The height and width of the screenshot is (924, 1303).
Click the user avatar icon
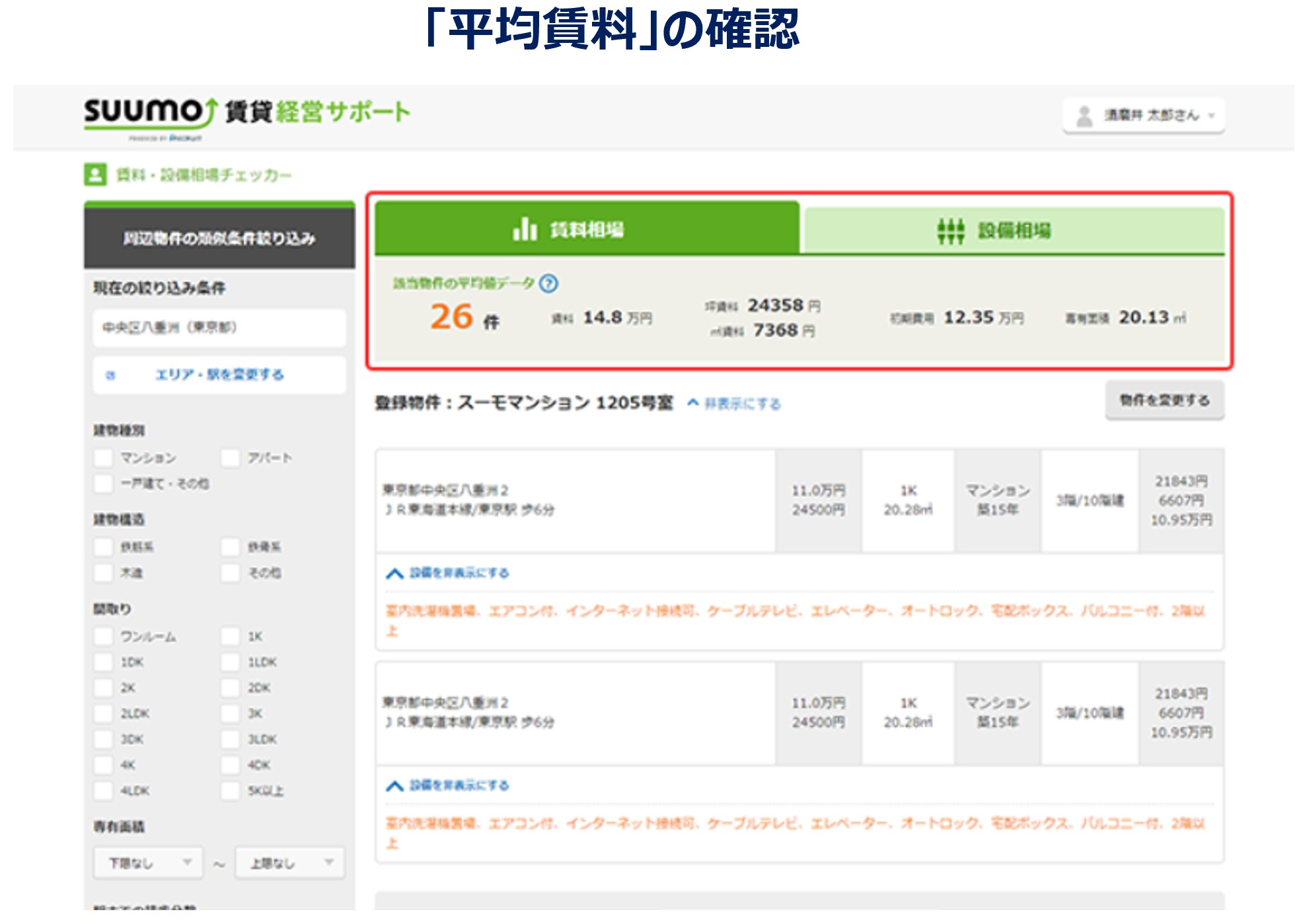1084,116
